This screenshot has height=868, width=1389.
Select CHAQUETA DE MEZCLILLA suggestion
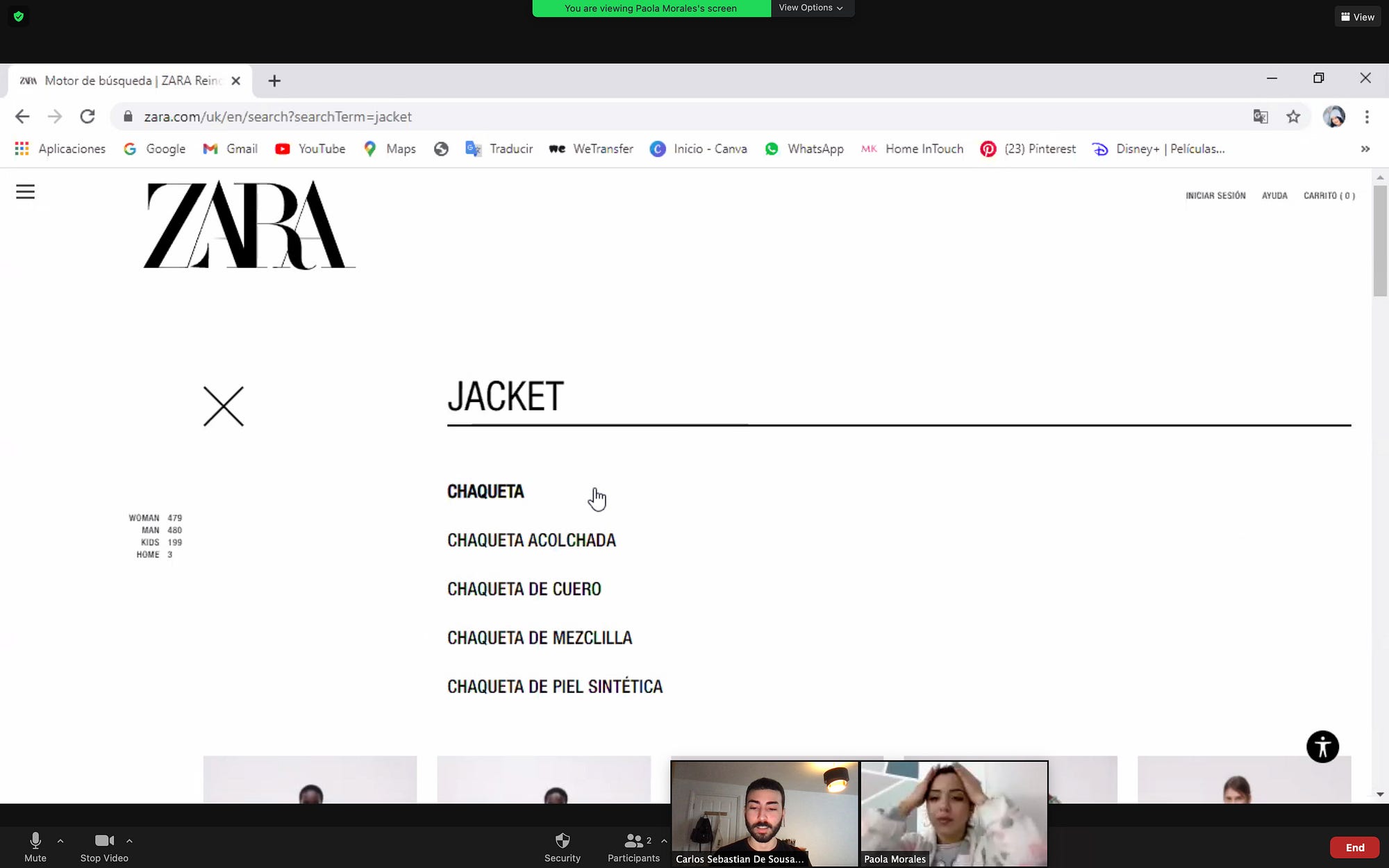(540, 637)
